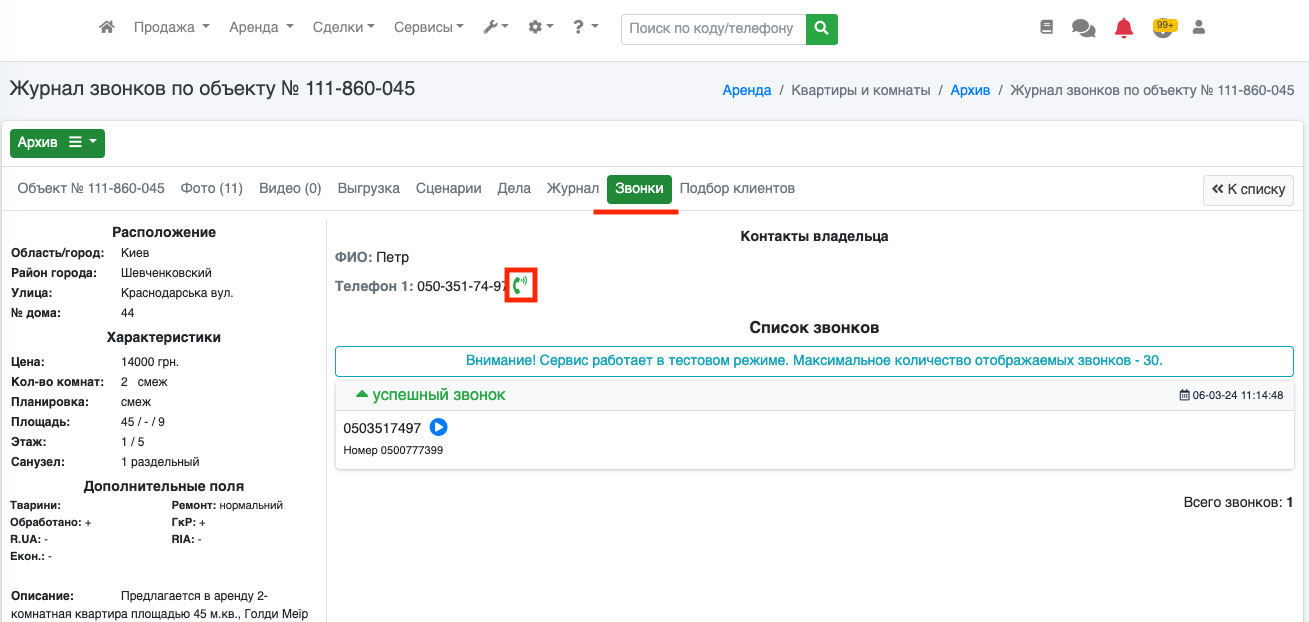
Task: Click the search by code/phone field
Action: click(x=713, y=29)
